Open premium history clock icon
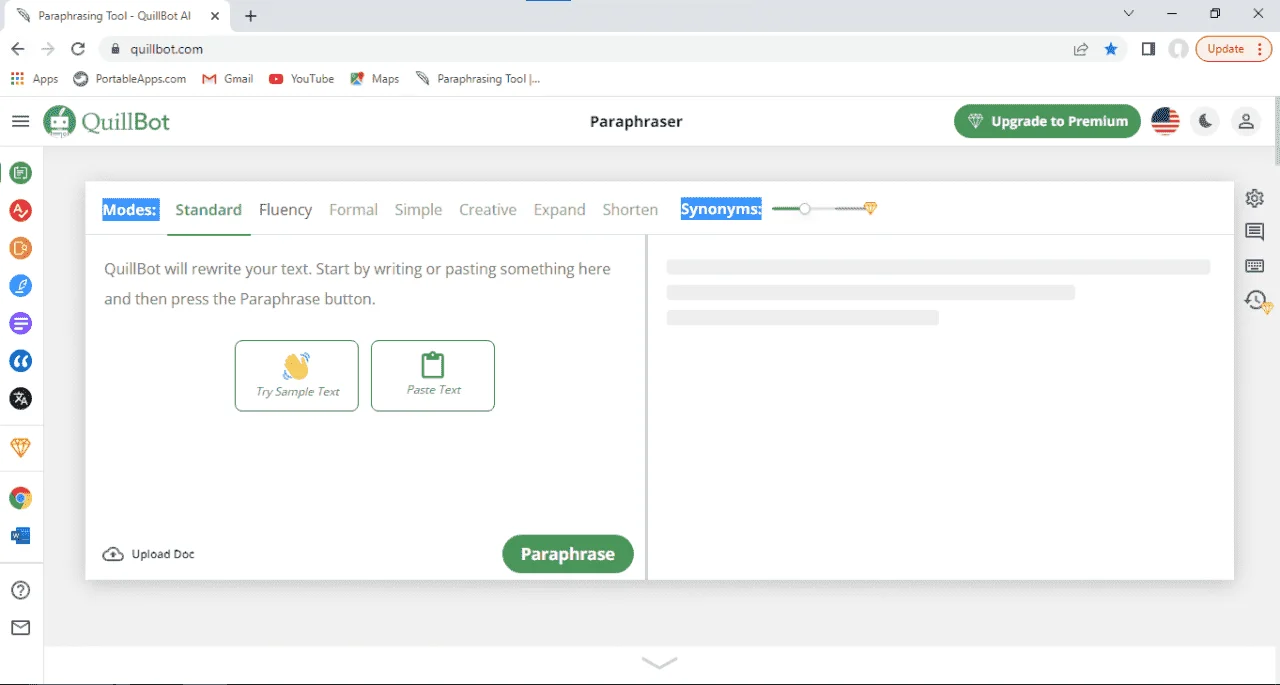Image resolution: width=1280 pixels, height=685 pixels. [x=1256, y=300]
